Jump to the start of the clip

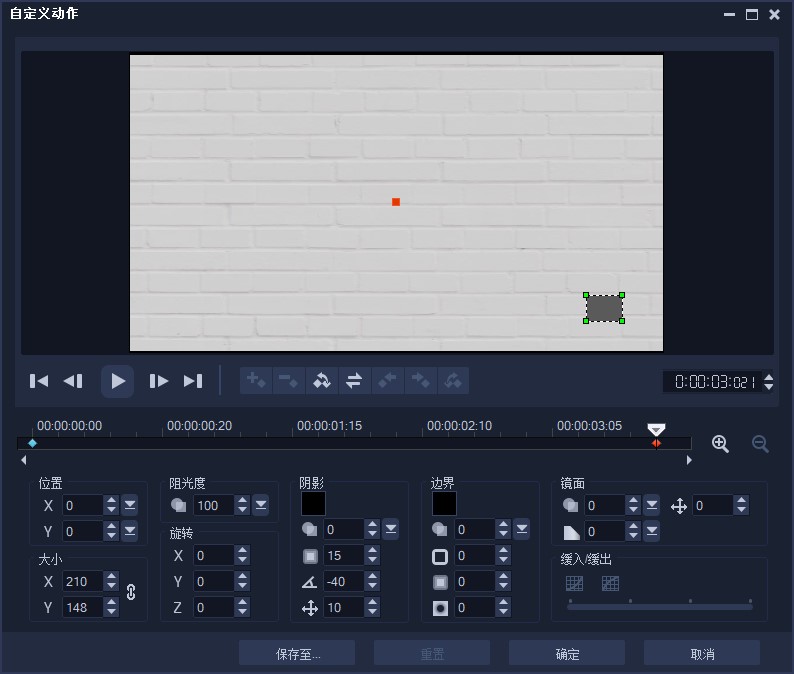pyautogui.click(x=39, y=381)
